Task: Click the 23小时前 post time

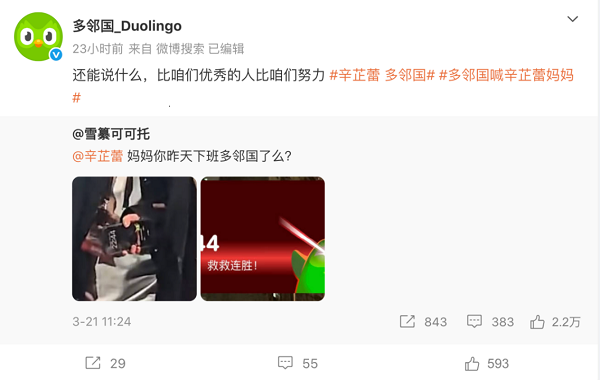Action: click(98, 49)
